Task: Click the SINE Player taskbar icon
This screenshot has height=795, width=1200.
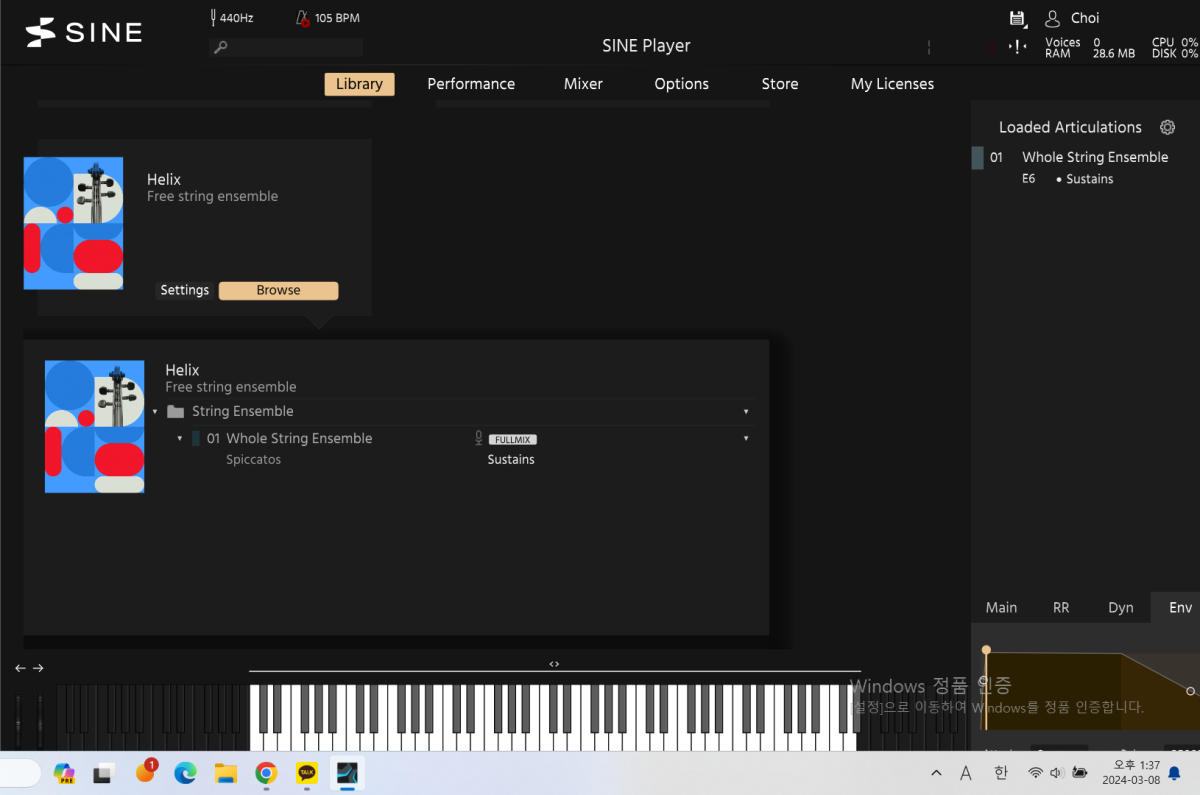Action: (x=347, y=773)
